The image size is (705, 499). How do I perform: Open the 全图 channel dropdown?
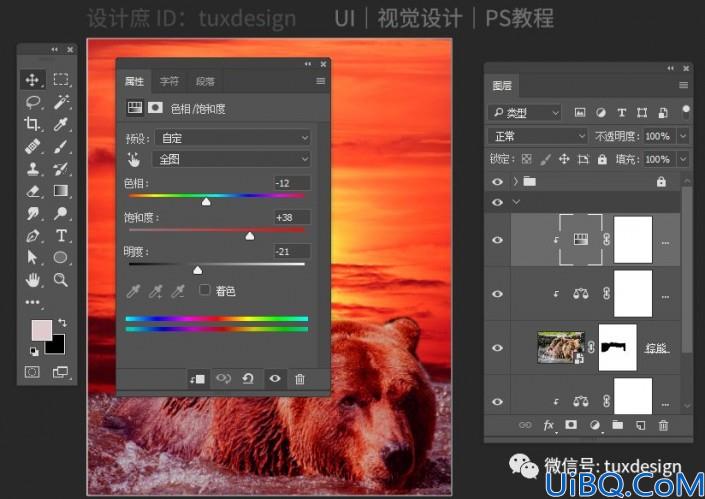(x=232, y=159)
